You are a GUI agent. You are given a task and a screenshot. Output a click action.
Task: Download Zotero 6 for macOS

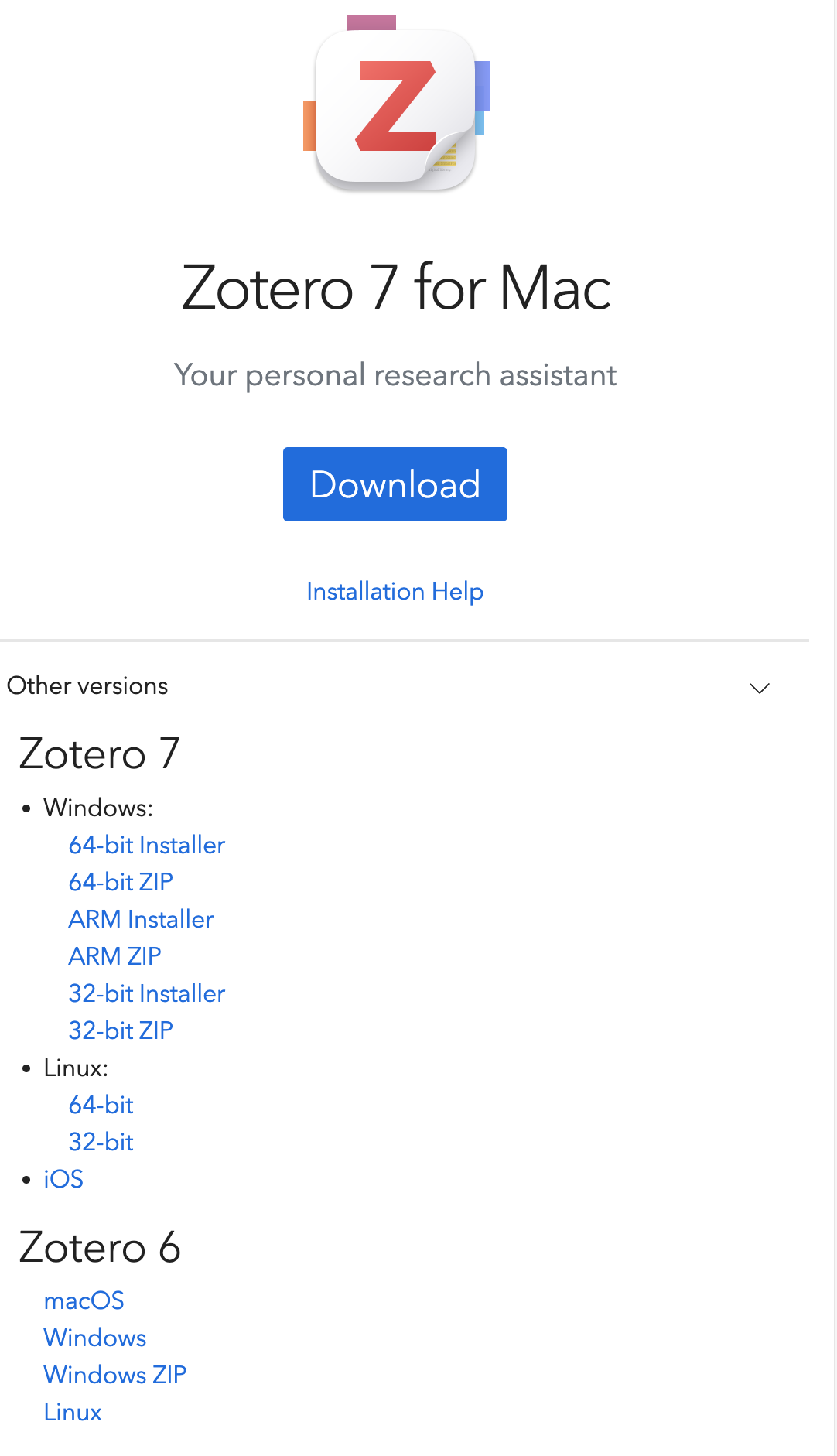84,1300
